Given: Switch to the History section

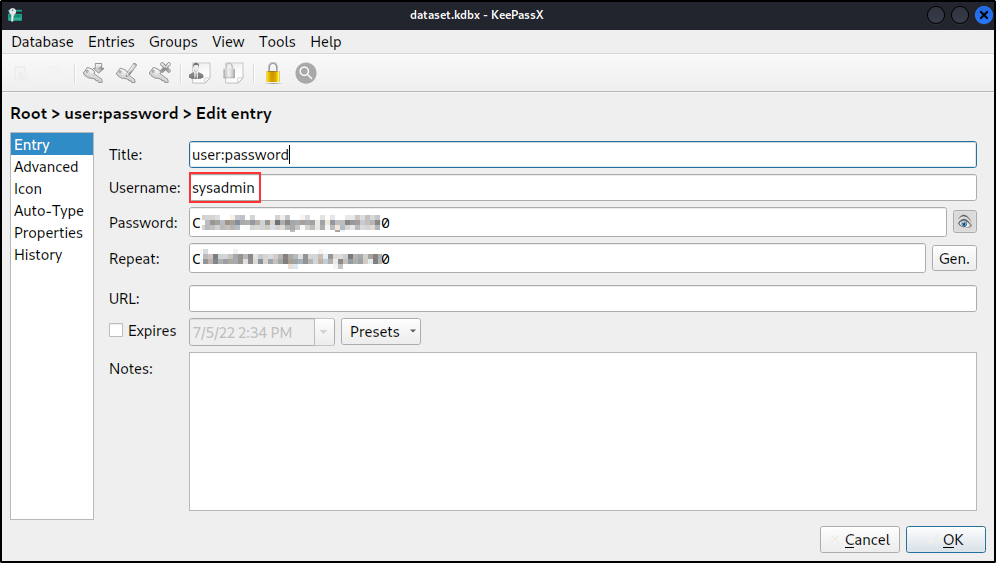Looking at the screenshot, I should click(52, 254).
